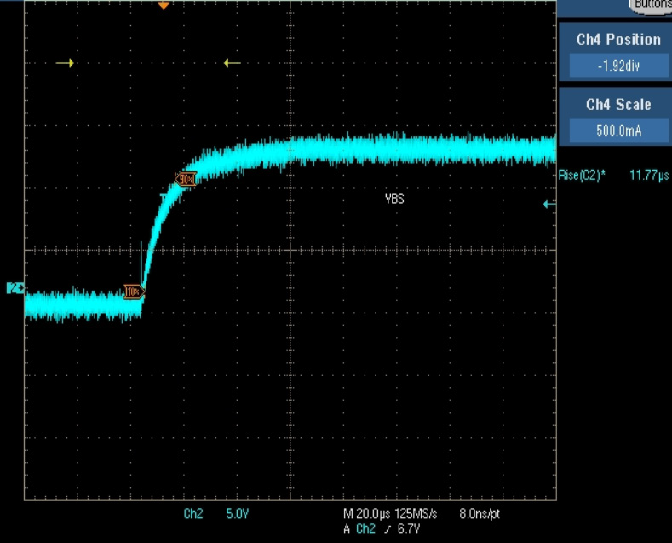Click the YBS text label on the graticule
The image size is (672, 543).
tap(394, 199)
